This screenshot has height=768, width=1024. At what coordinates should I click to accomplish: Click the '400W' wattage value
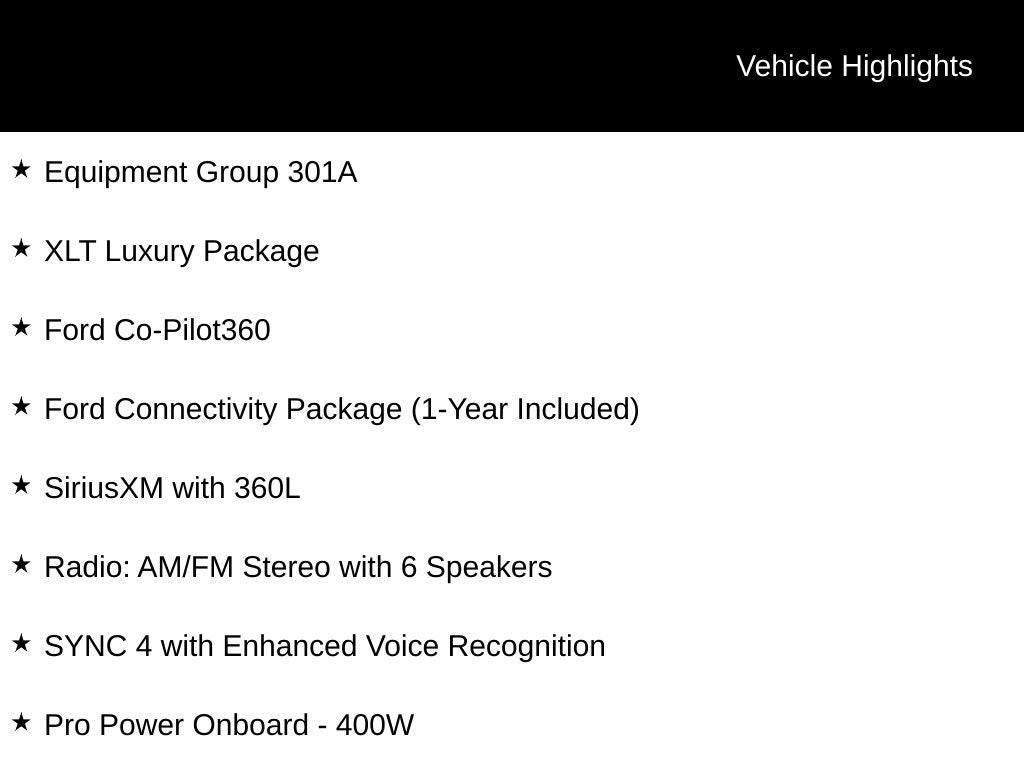pos(375,726)
